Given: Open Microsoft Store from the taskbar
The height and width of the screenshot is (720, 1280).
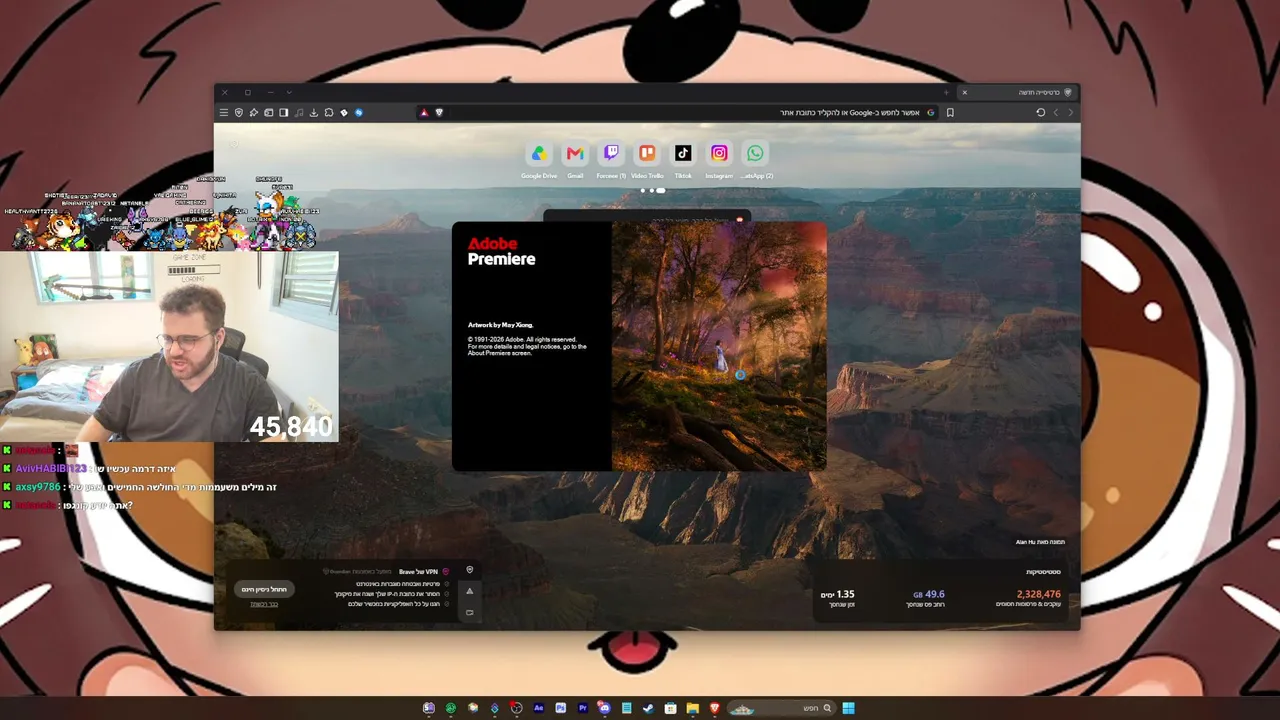Looking at the screenshot, I should click(670, 708).
